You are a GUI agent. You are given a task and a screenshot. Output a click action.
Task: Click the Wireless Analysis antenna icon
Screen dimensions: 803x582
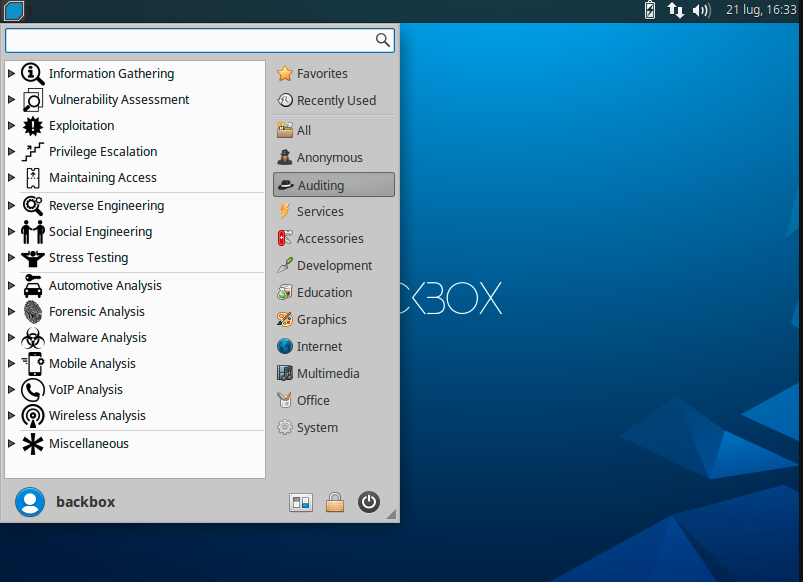[33, 416]
